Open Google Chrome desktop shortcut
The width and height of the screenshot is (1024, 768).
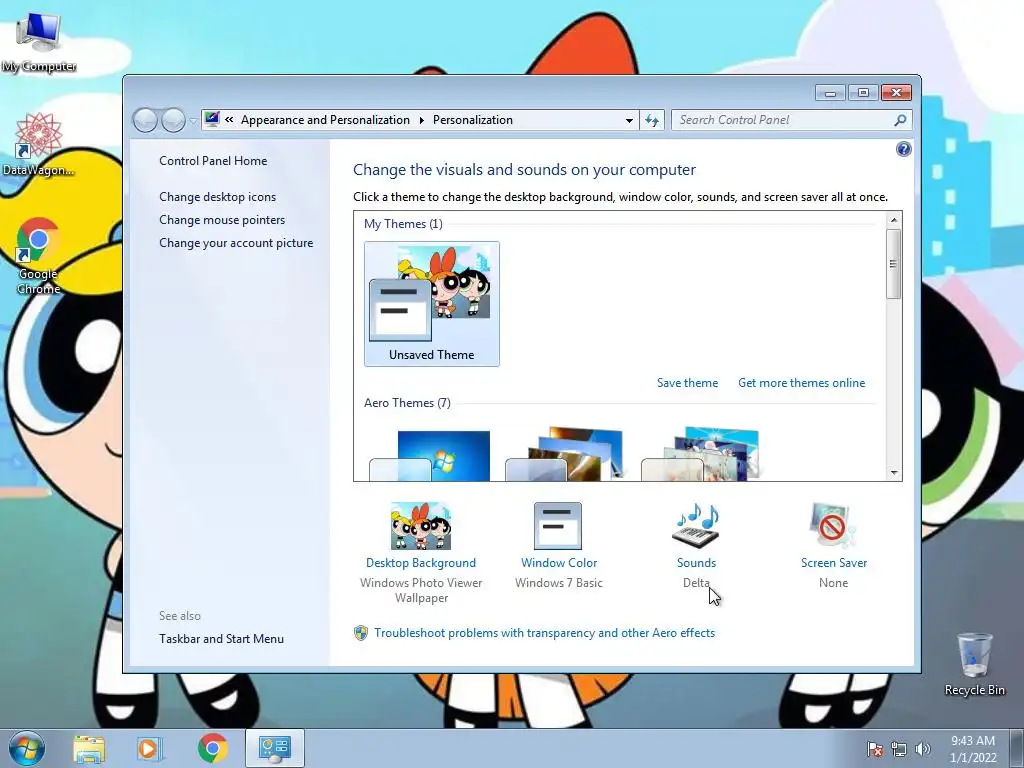click(39, 256)
